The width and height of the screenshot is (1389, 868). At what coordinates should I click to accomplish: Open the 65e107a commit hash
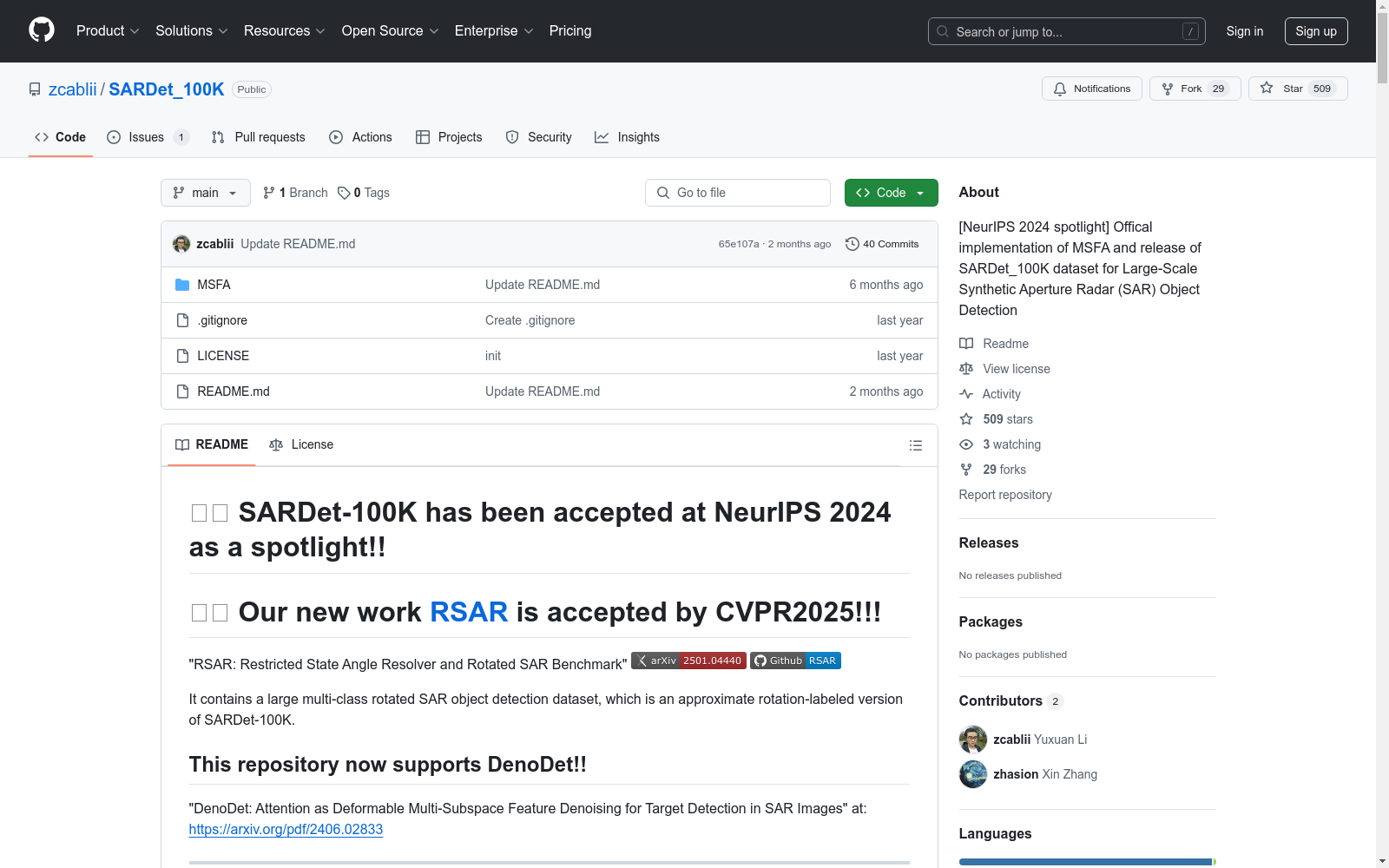coord(739,244)
